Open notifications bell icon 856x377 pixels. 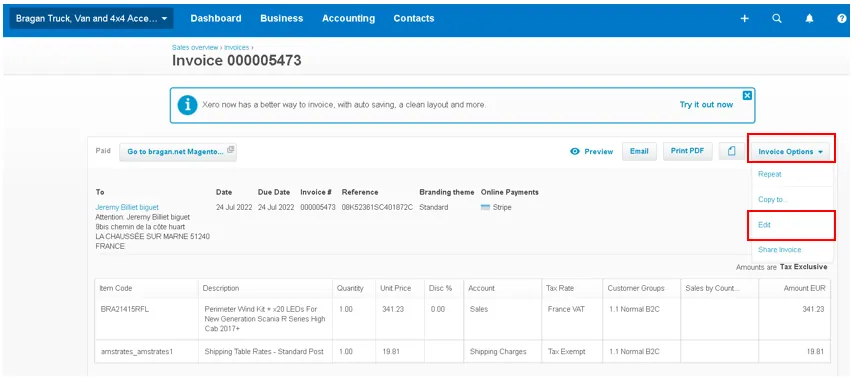tap(809, 18)
